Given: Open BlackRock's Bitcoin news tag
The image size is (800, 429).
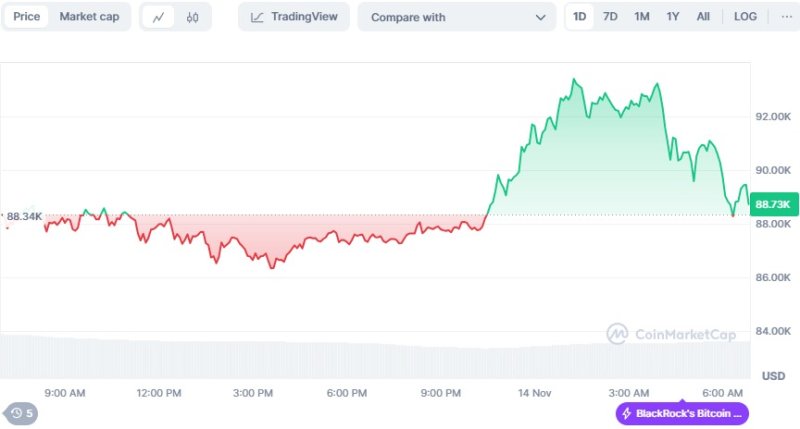Looking at the screenshot, I should pyautogui.click(x=688, y=413).
